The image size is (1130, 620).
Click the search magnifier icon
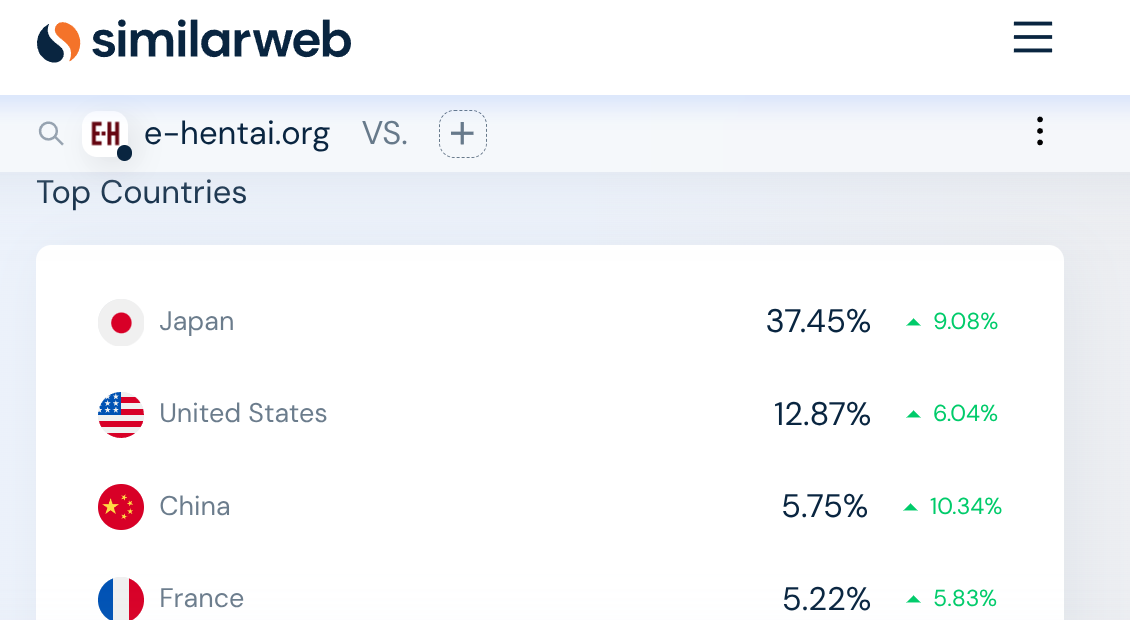point(50,133)
